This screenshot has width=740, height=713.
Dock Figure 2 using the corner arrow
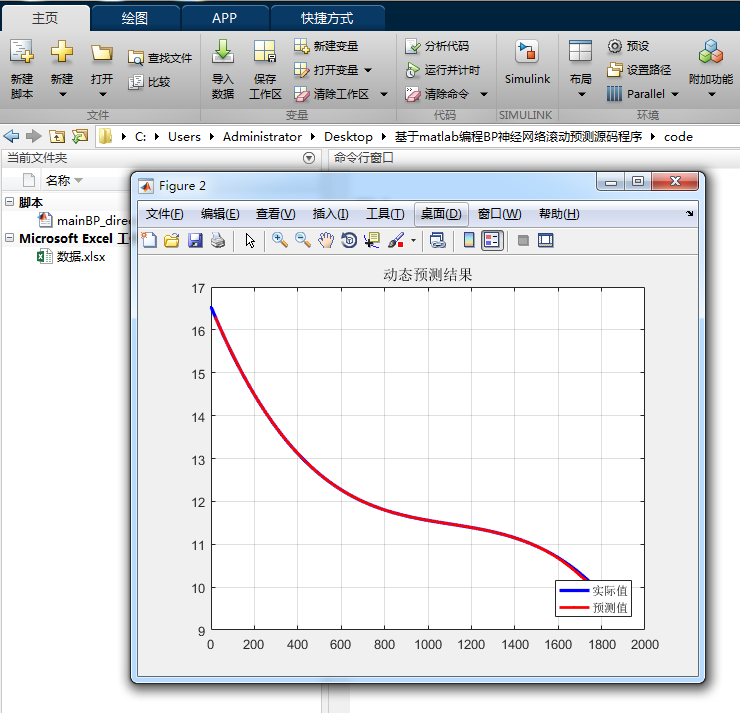[690, 213]
